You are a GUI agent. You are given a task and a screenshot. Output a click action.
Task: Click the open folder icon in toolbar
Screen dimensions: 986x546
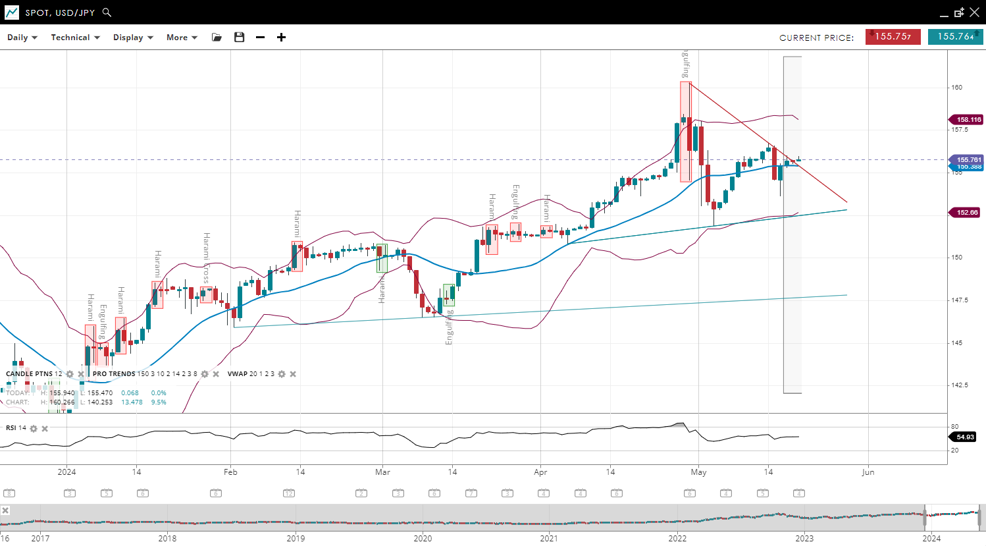click(x=217, y=38)
